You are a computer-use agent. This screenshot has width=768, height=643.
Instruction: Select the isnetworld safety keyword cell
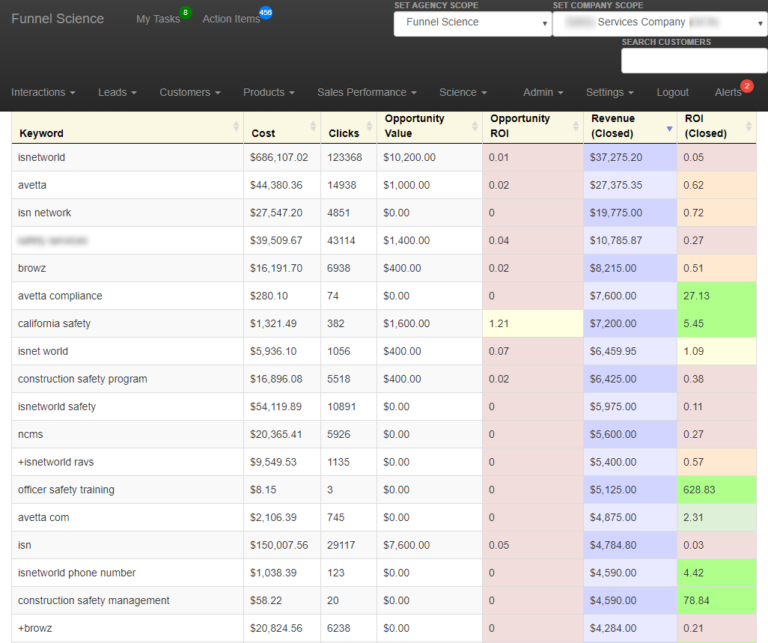pos(127,406)
